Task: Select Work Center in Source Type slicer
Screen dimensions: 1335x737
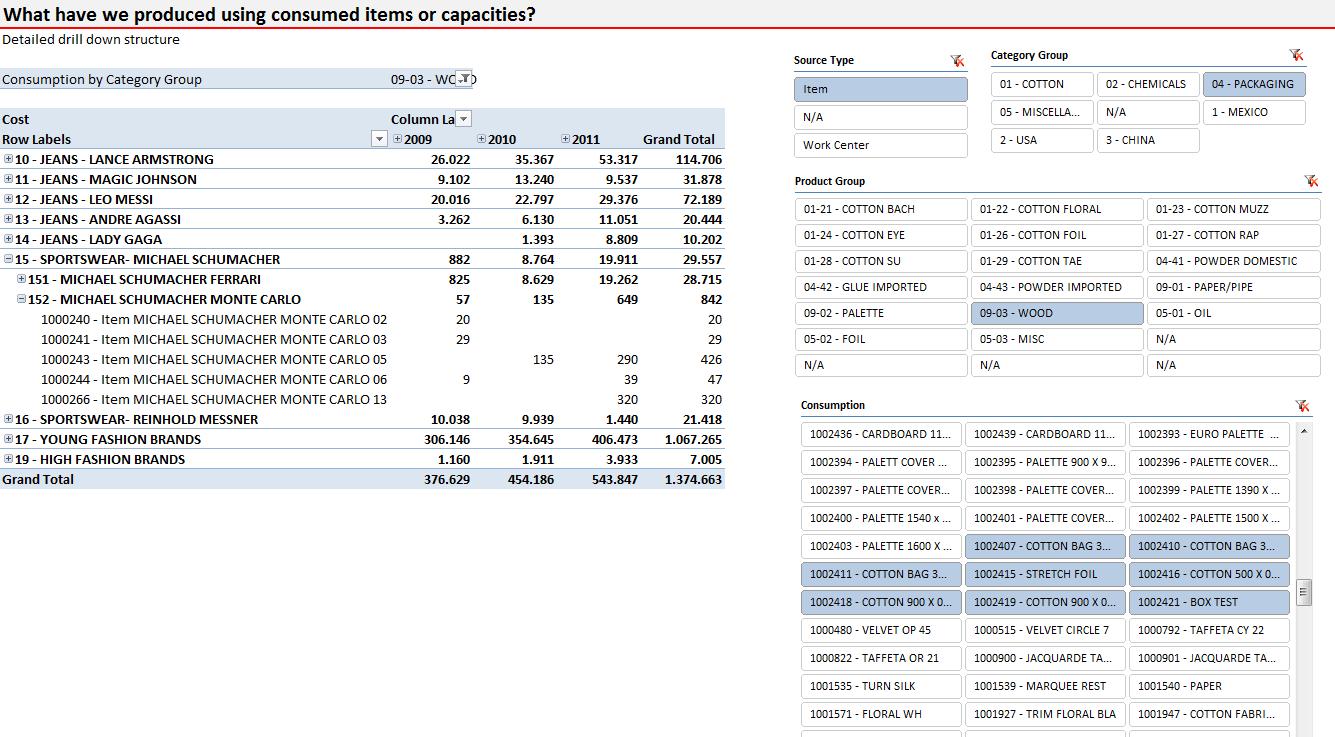Action: 881,145
